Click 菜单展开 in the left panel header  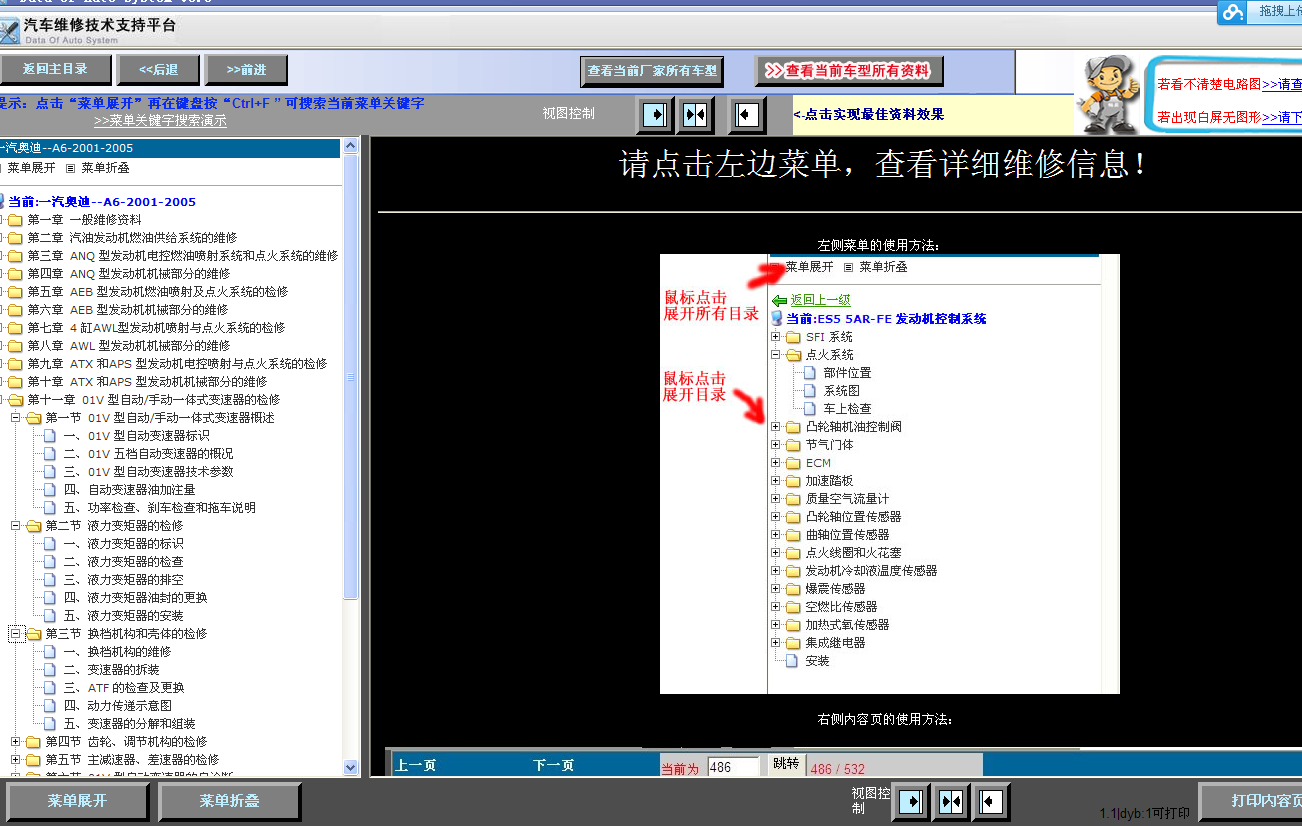click(x=31, y=168)
